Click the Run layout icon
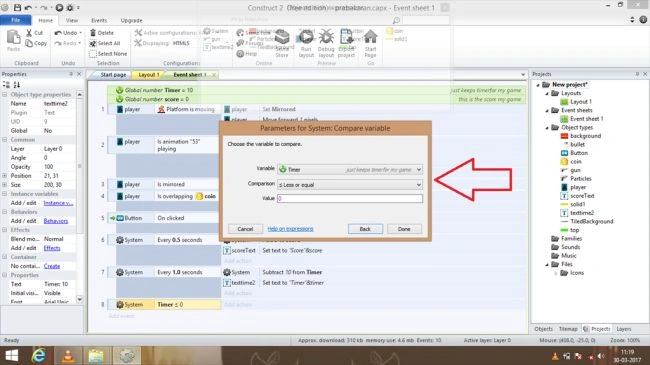The height and width of the screenshot is (365, 650). [x=306, y=37]
